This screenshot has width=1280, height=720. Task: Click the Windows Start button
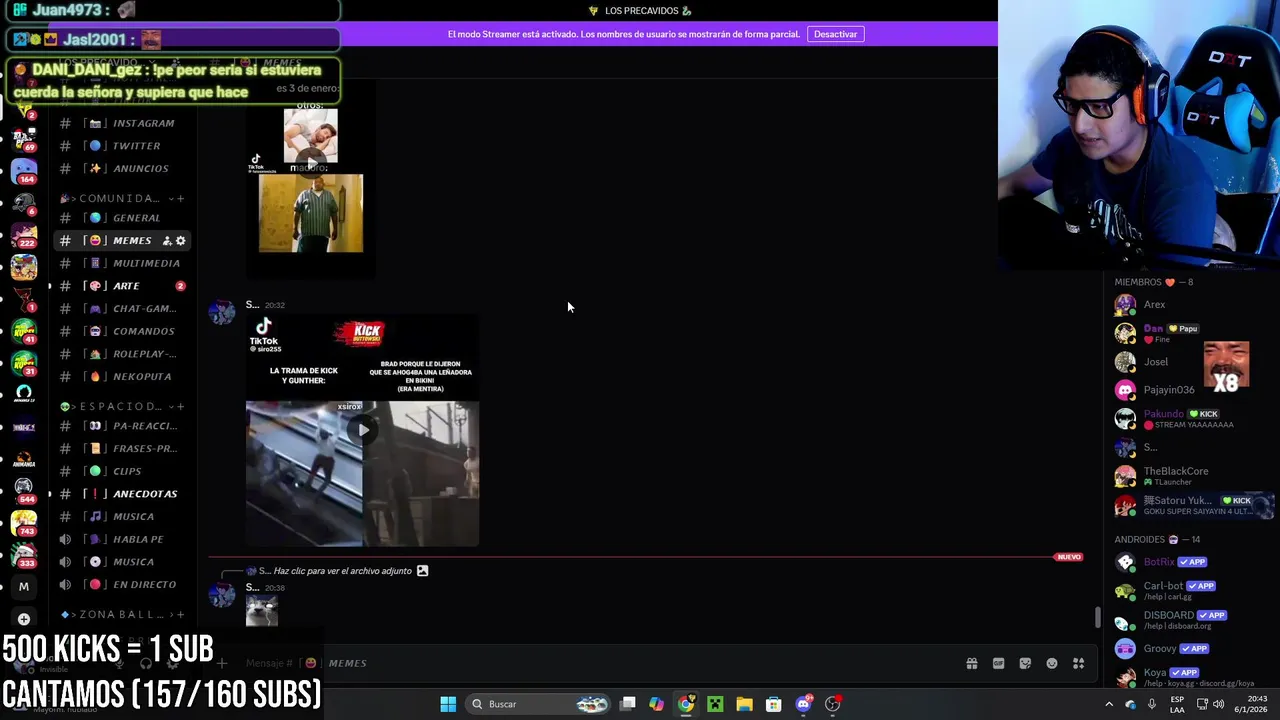click(x=448, y=704)
